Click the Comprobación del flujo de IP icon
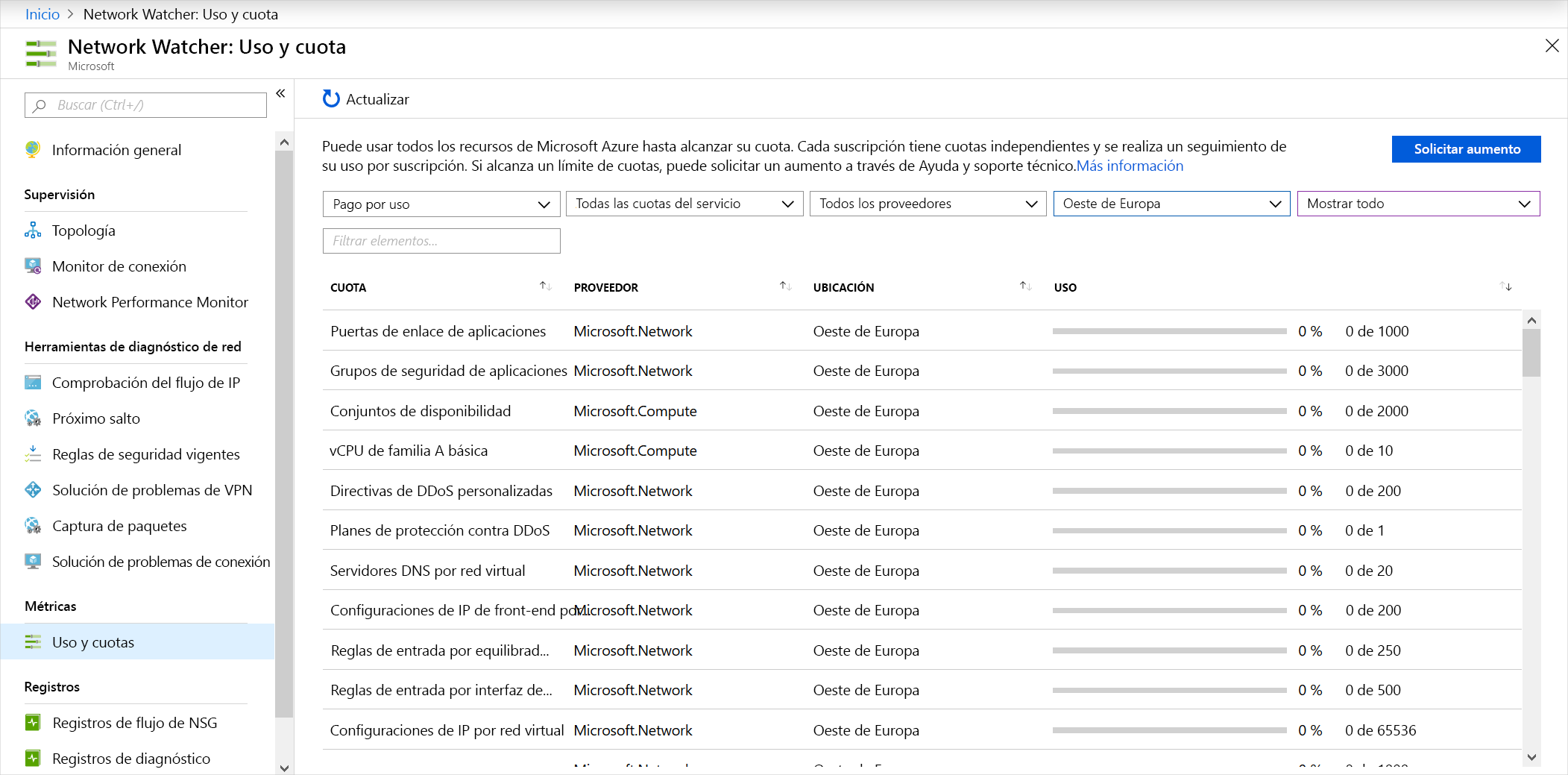This screenshot has height=775, width=1568. [x=33, y=382]
